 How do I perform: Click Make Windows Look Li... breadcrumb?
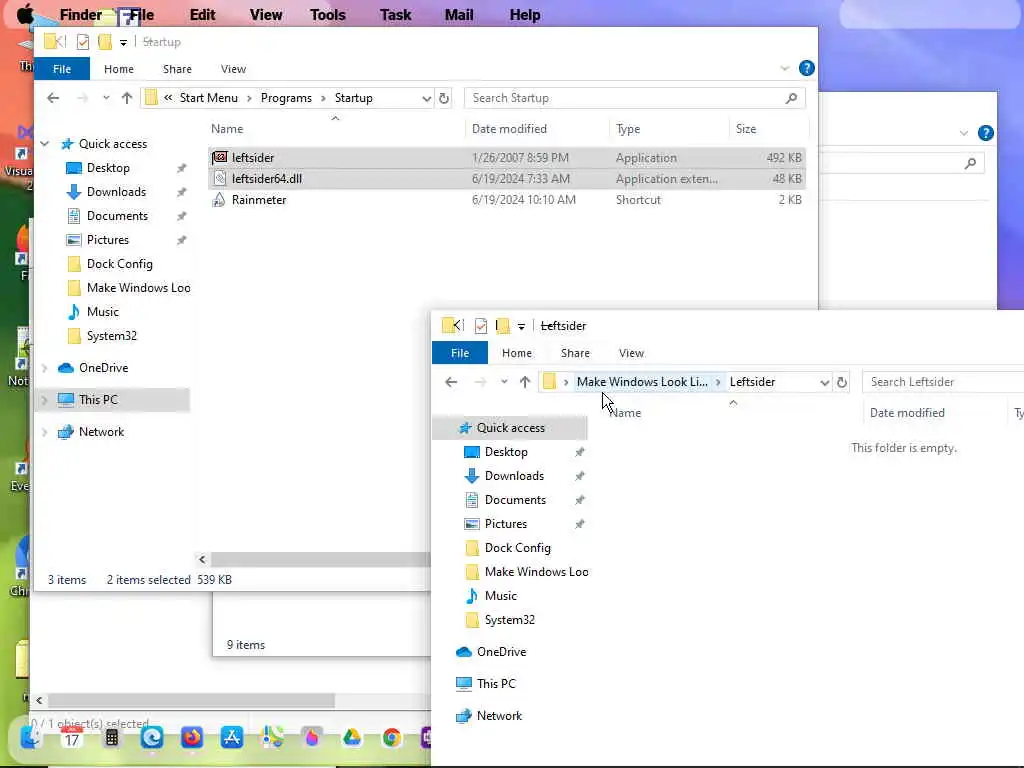click(642, 382)
